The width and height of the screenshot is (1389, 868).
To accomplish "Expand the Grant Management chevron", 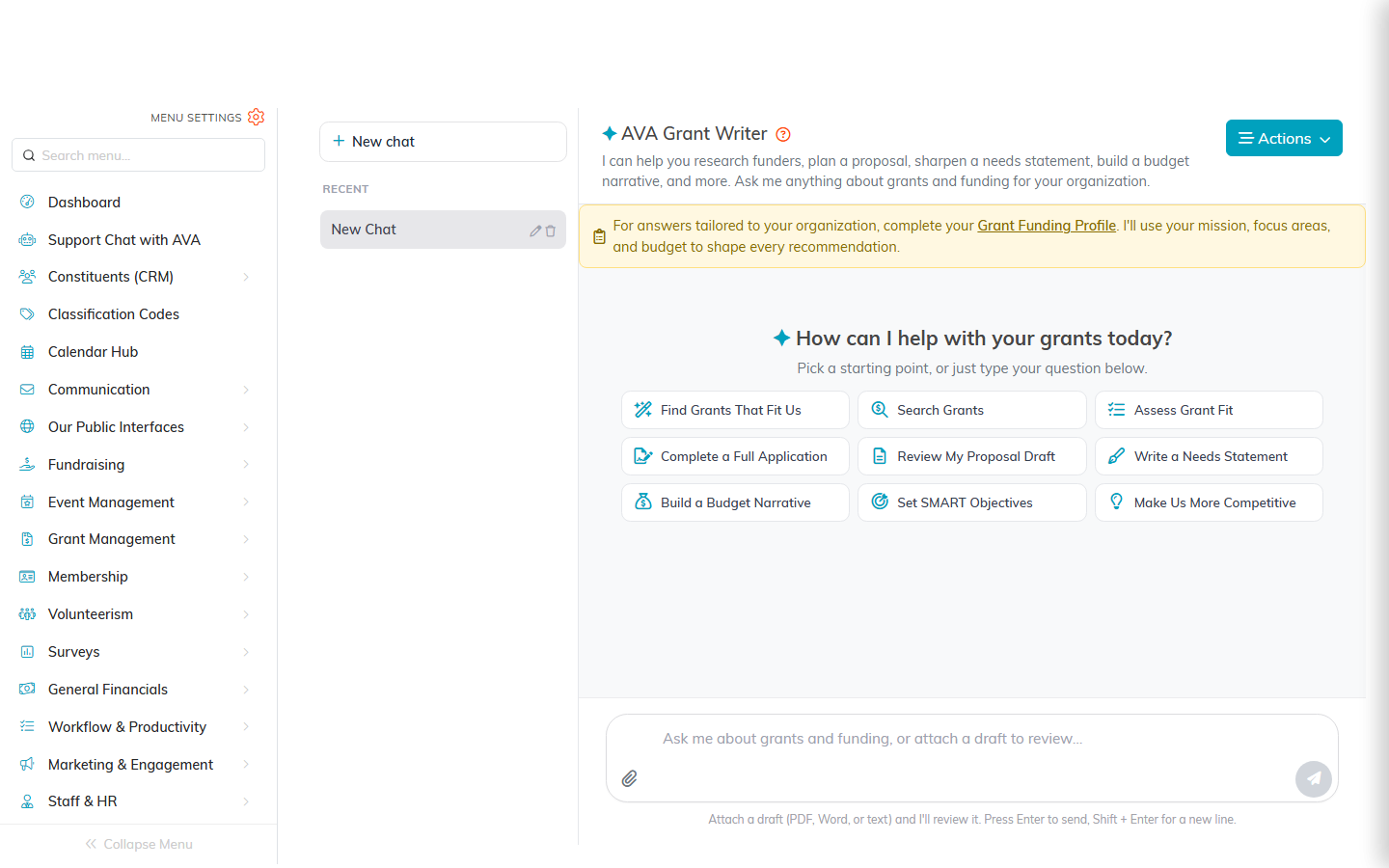I will [x=246, y=539].
